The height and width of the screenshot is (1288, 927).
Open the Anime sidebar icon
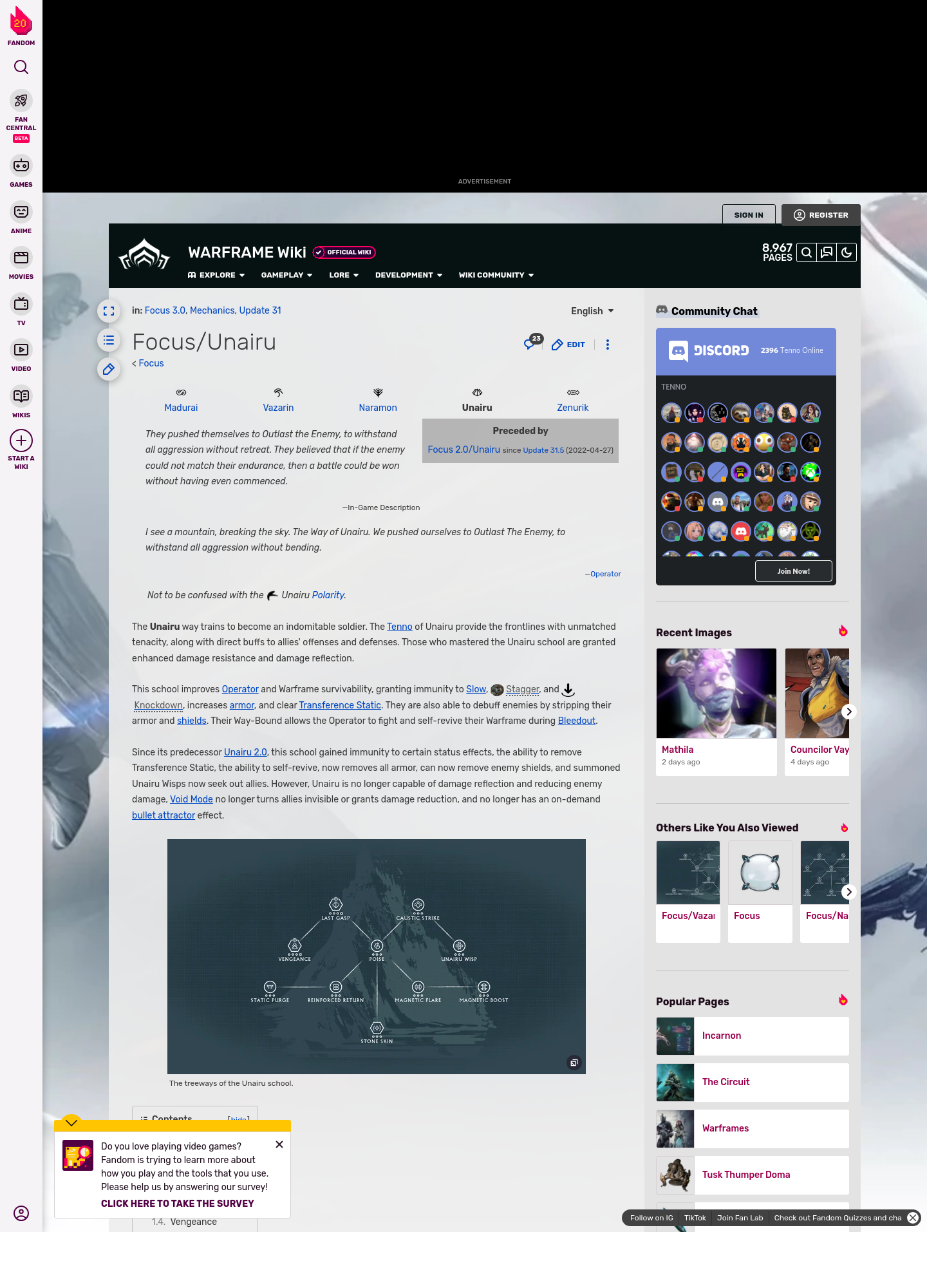click(21, 212)
